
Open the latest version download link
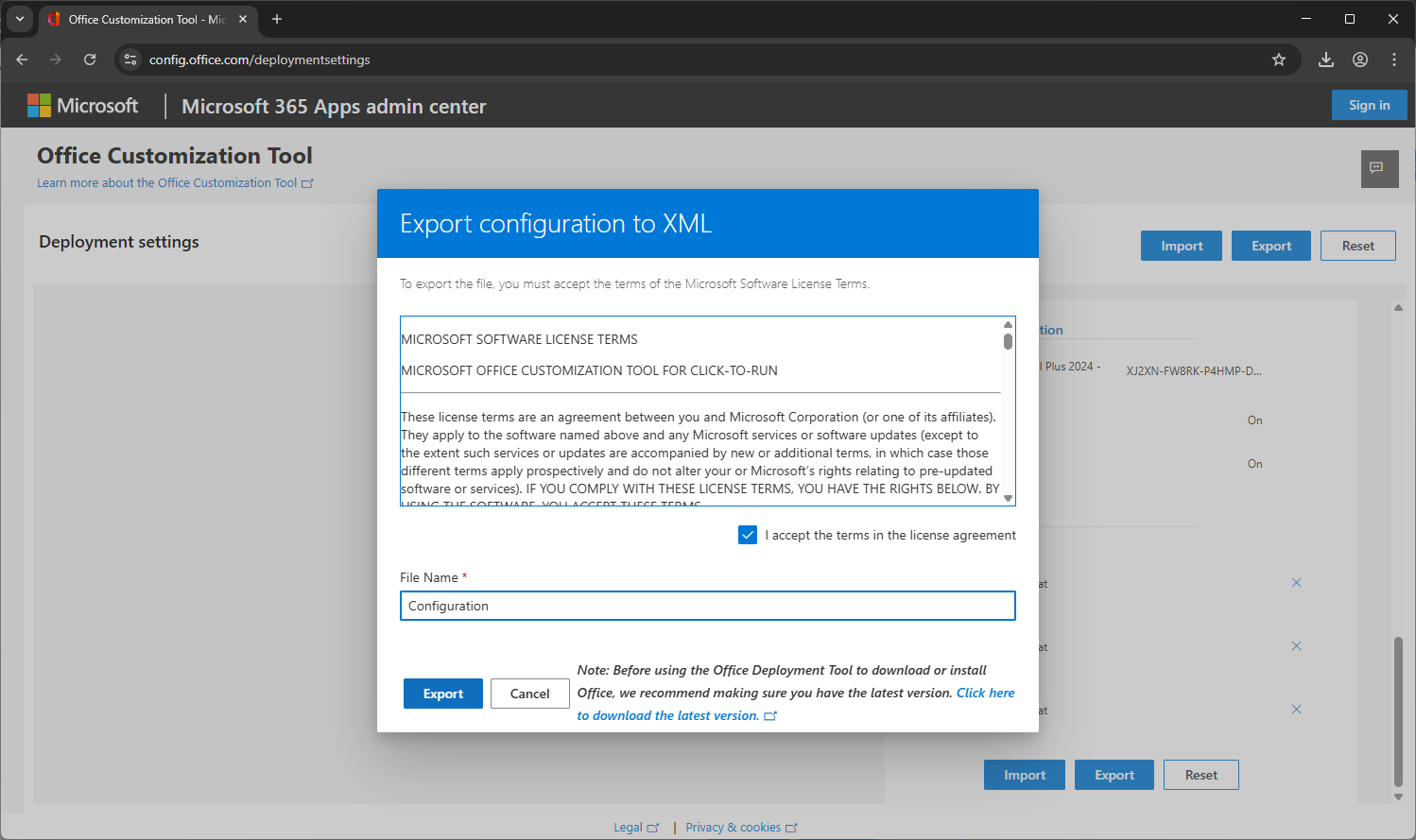pyautogui.click(x=985, y=693)
